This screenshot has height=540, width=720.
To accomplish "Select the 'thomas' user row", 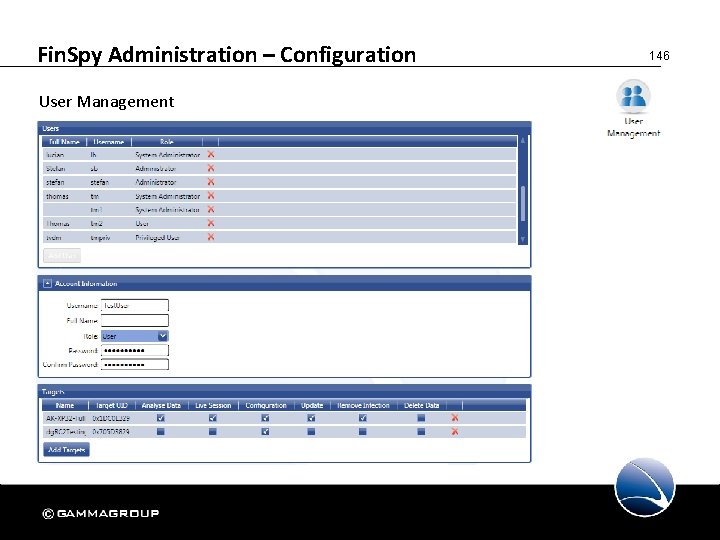I will tap(280, 196).
